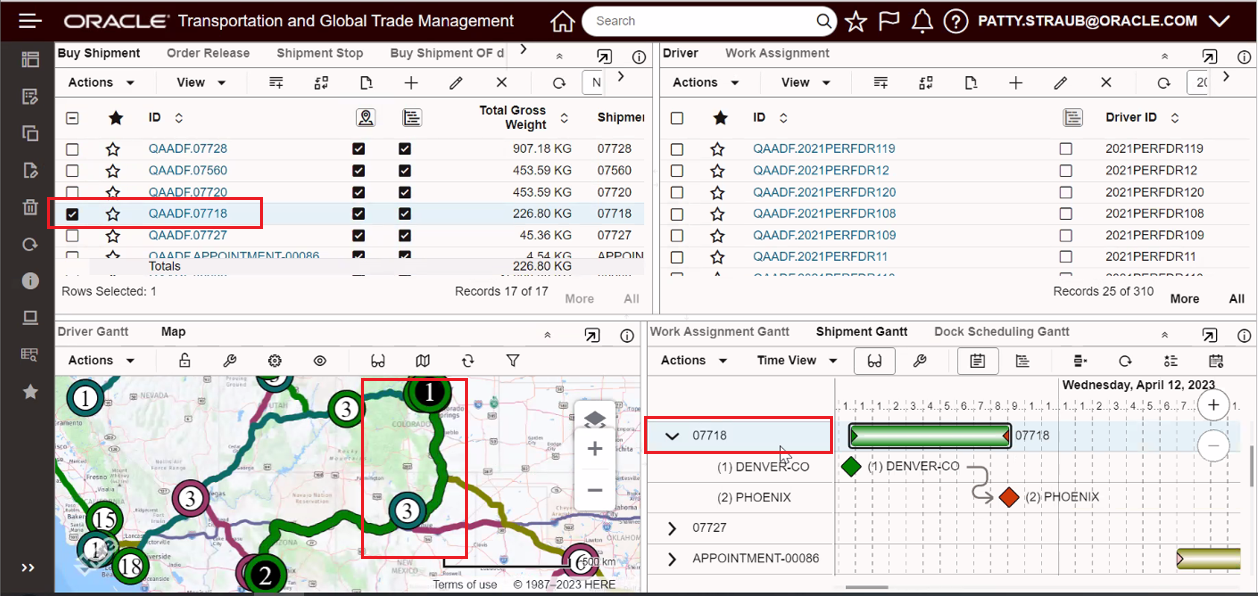1258x596 pixels.
Task: Click the Search magnifier icon
Action: (824, 21)
